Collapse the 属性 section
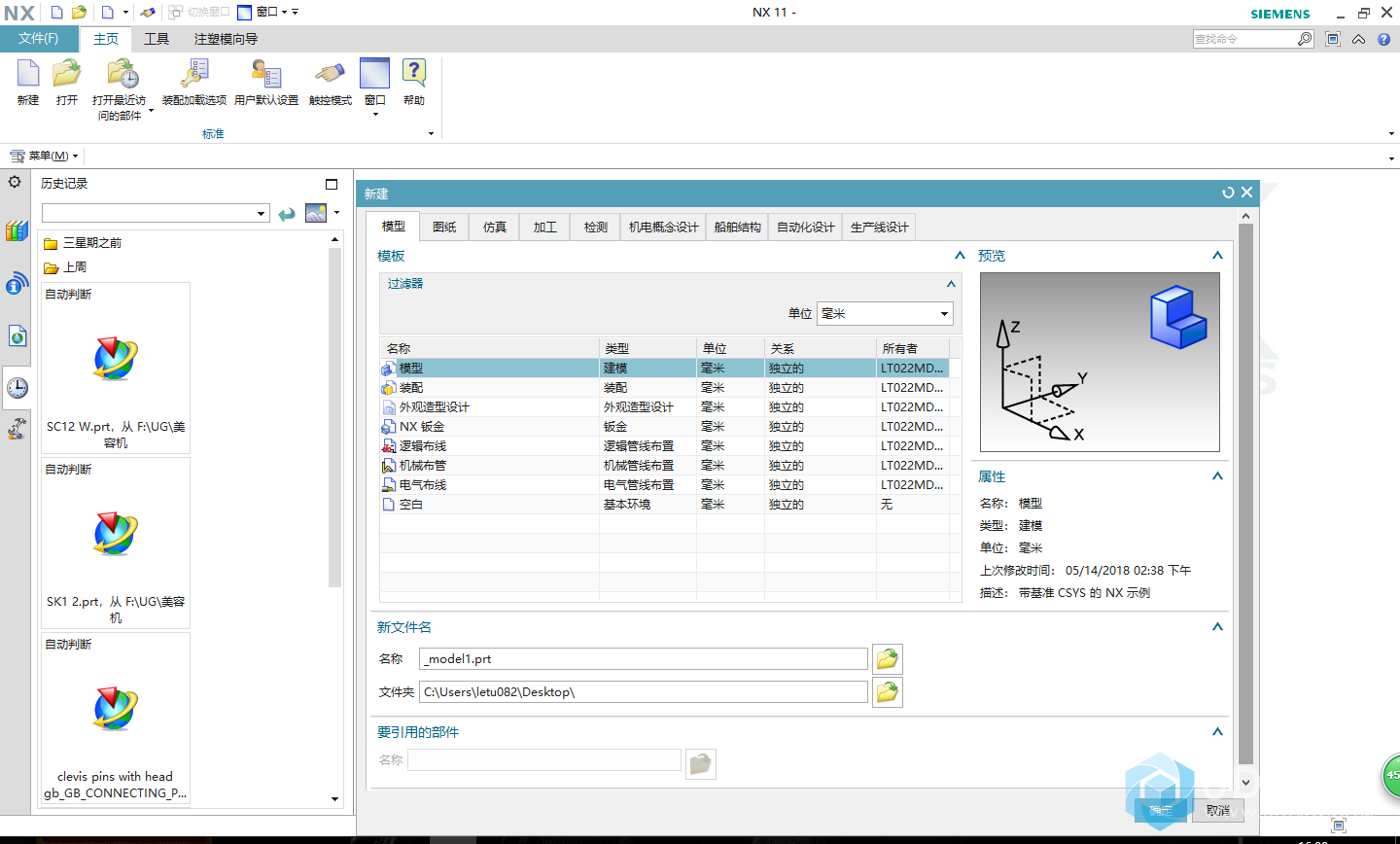1400x844 pixels. 1217,476
